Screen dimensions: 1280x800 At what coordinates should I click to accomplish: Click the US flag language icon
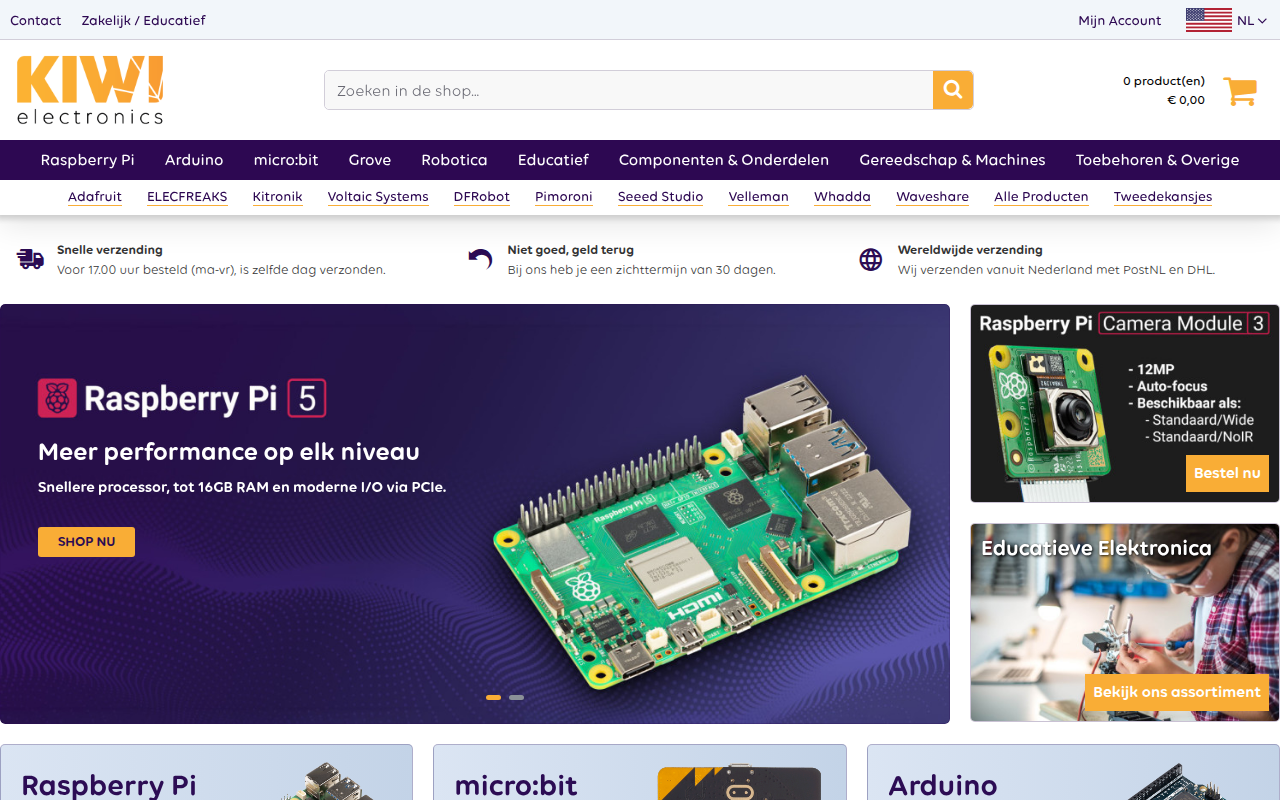tap(1208, 20)
